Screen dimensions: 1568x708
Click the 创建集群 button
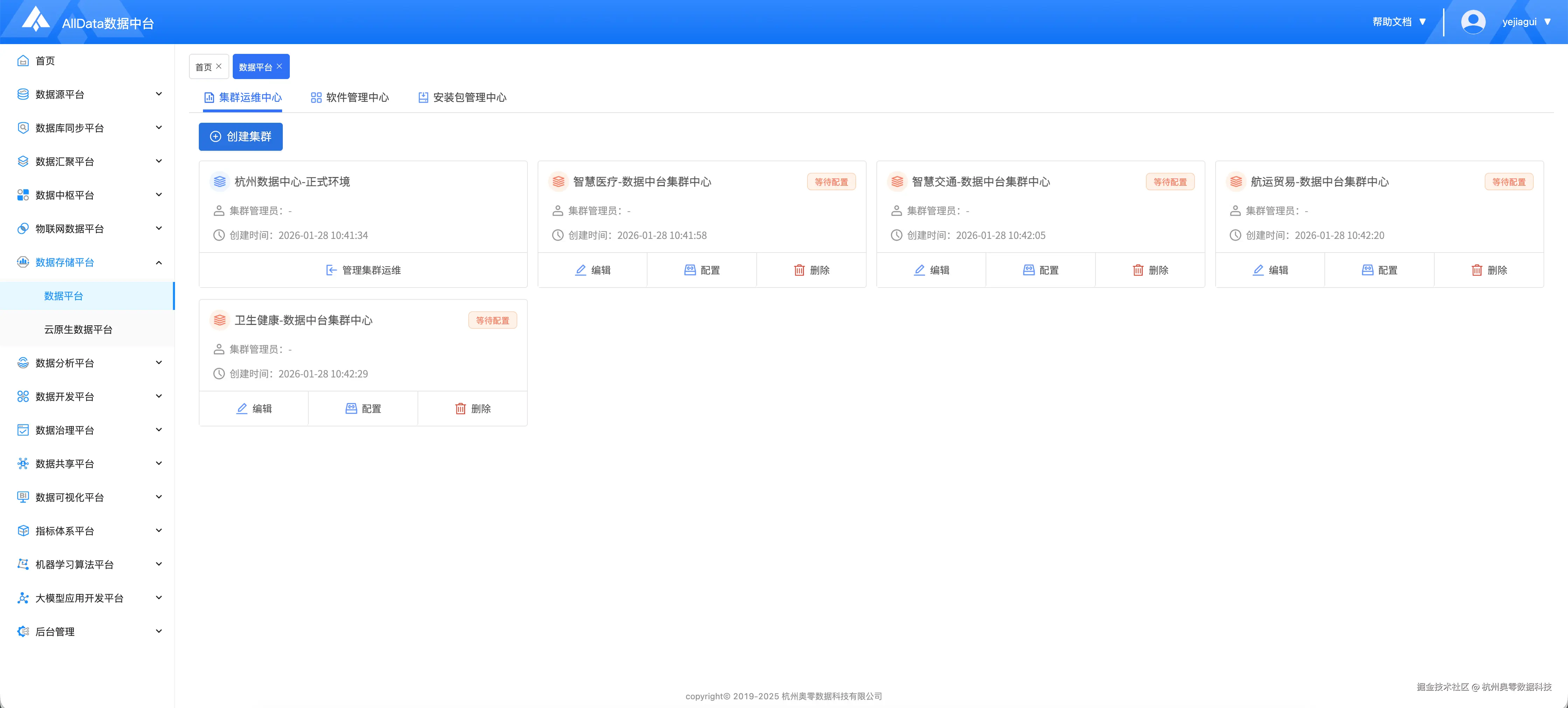click(240, 136)
